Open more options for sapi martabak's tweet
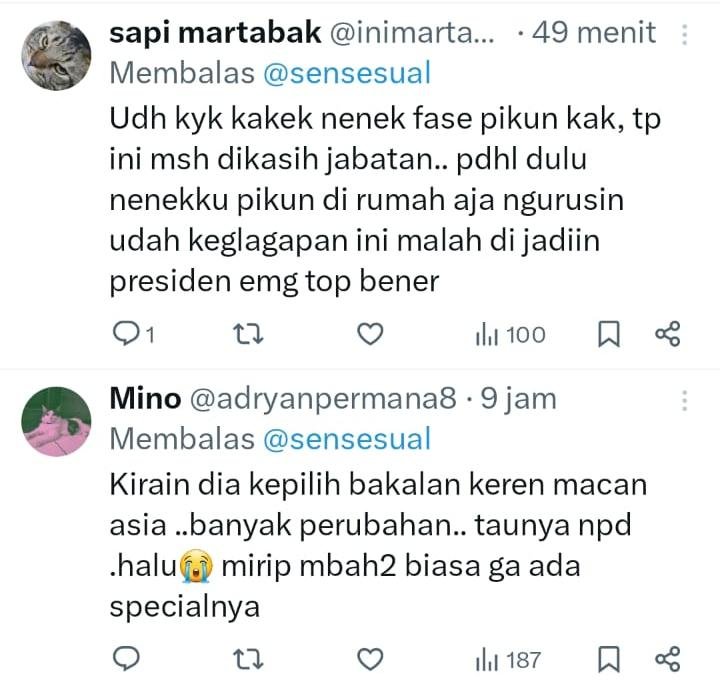Screen dimensions: 720x693 pos(685,35)
